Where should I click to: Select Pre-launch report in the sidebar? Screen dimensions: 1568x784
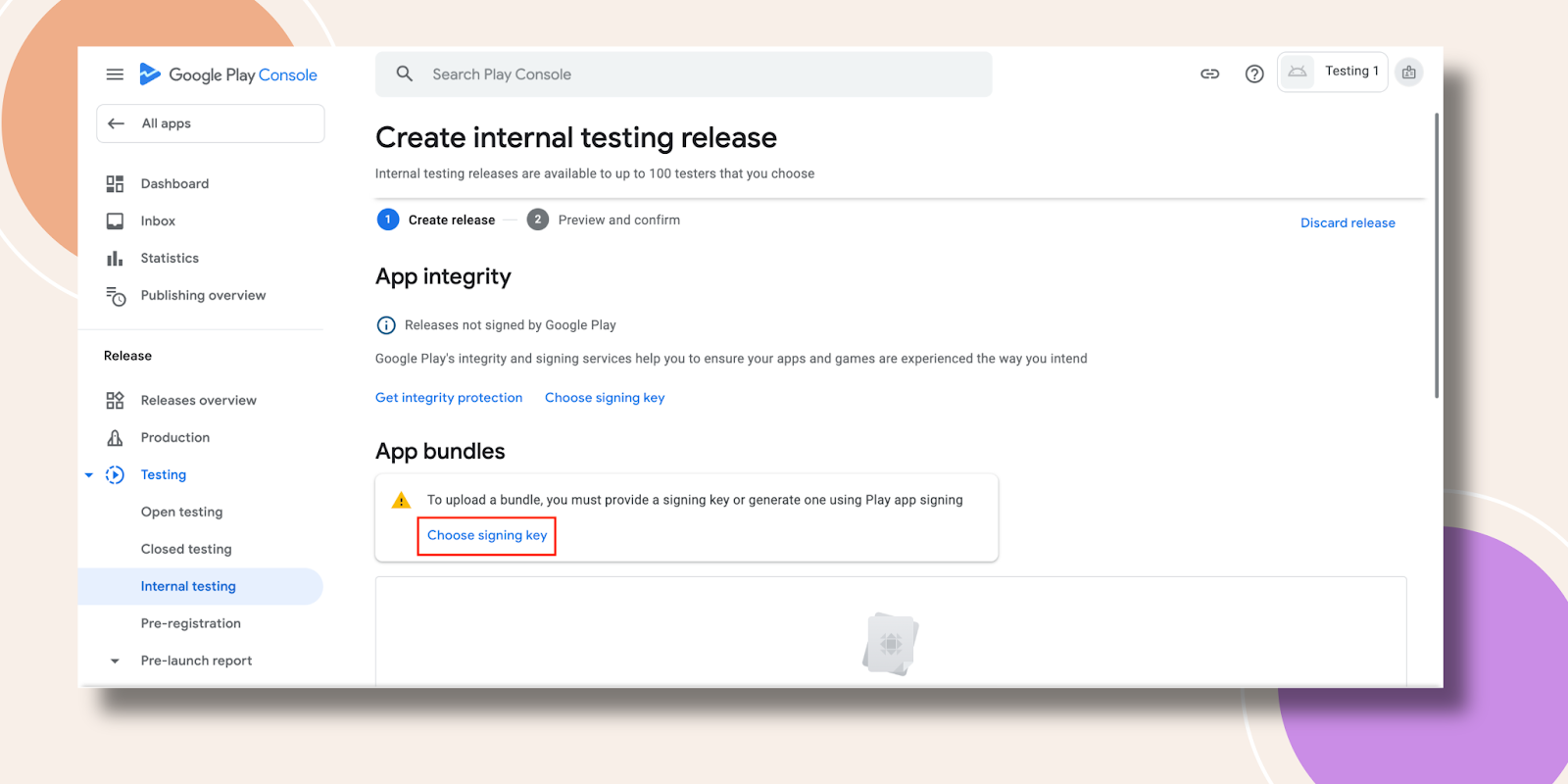[196, 661]
